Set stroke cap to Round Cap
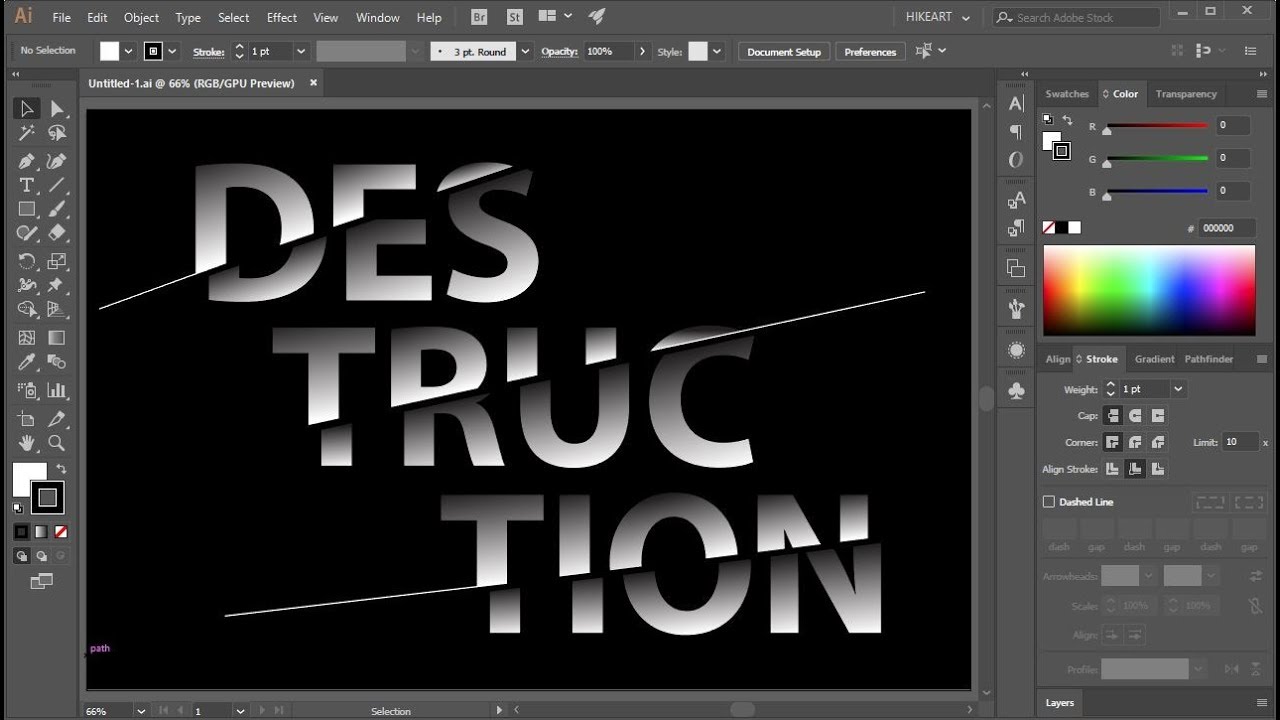Image resolution: width=1280 pixels, height=720 pixels. [1135, 416]
